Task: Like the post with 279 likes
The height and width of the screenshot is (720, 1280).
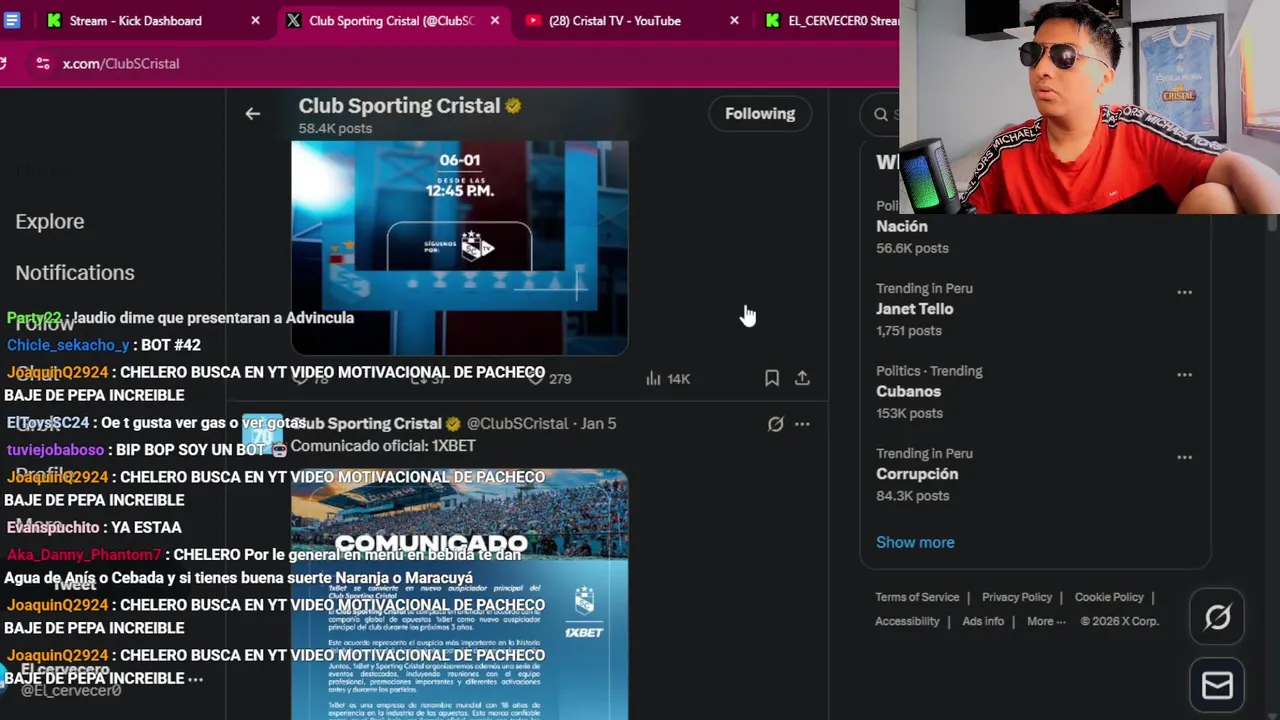Action: pyautogui.click(x=548, y=378)
